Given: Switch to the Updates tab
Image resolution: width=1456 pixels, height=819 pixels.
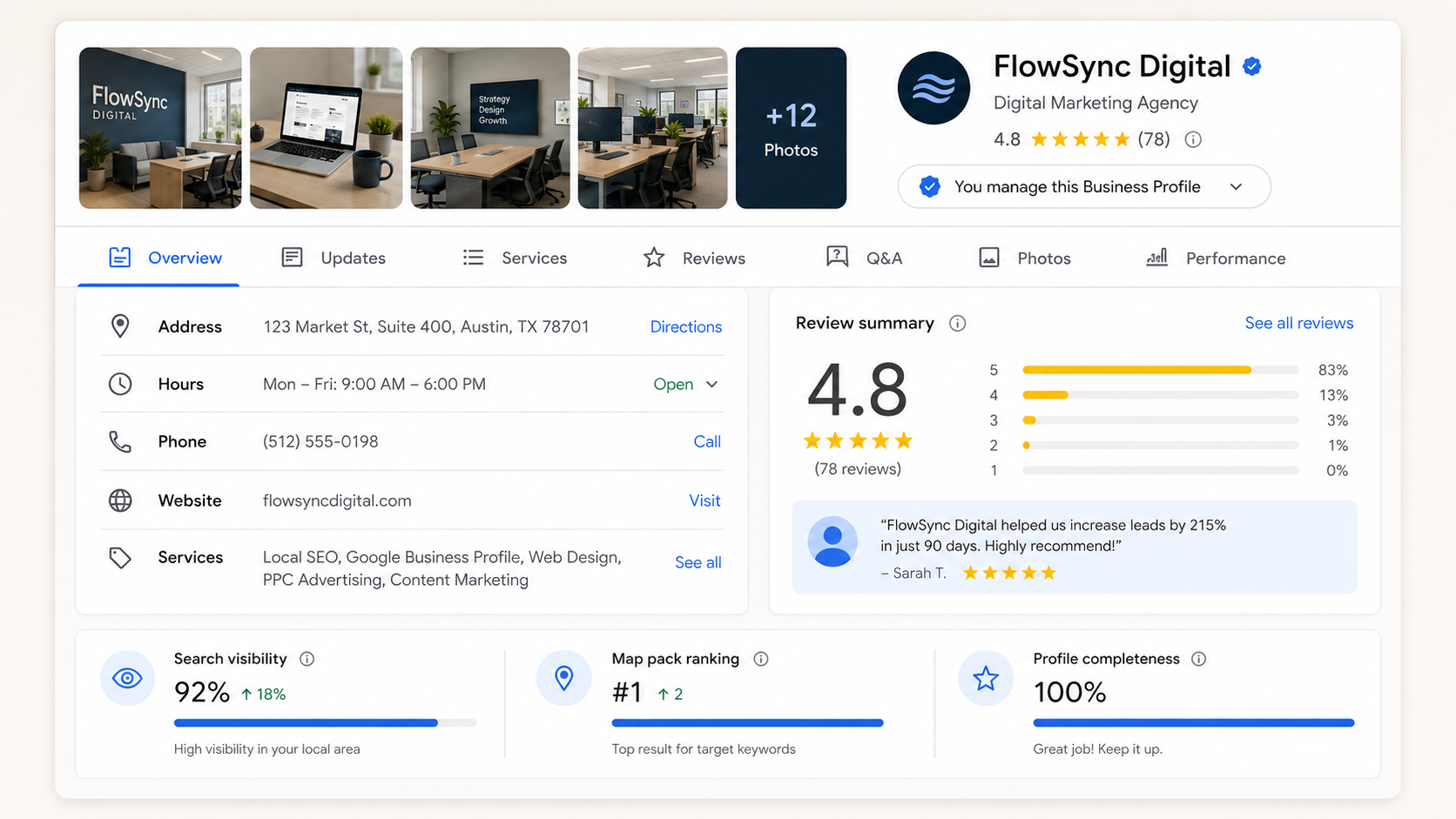Looking at the screenshot, I should point(334,258).
